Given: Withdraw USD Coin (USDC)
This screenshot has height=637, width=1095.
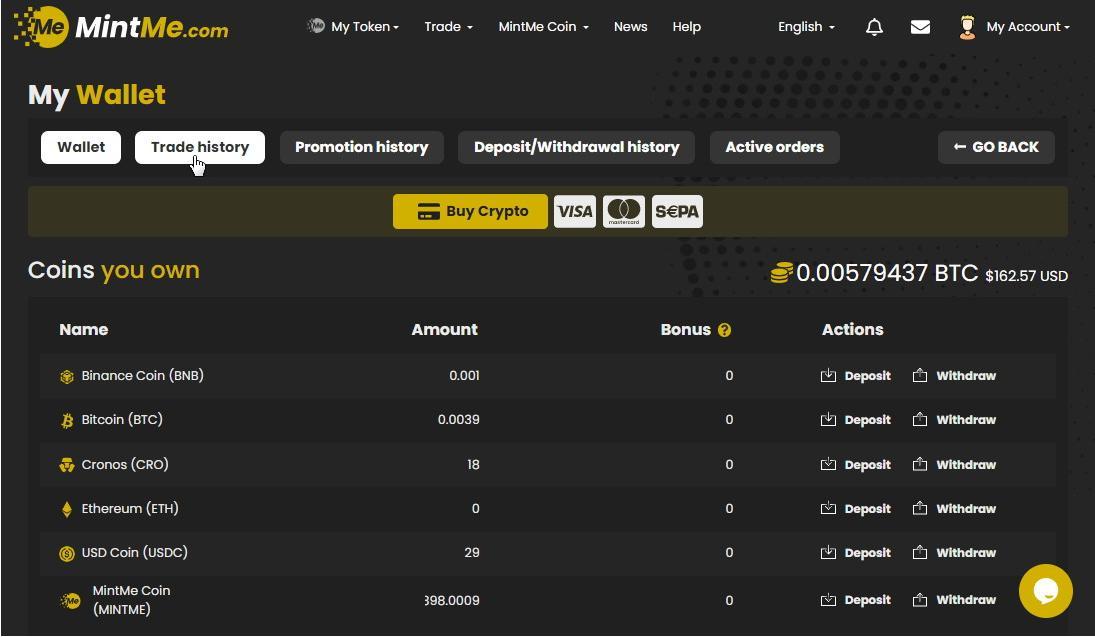Looking at the screenshot, I should 955,553.
